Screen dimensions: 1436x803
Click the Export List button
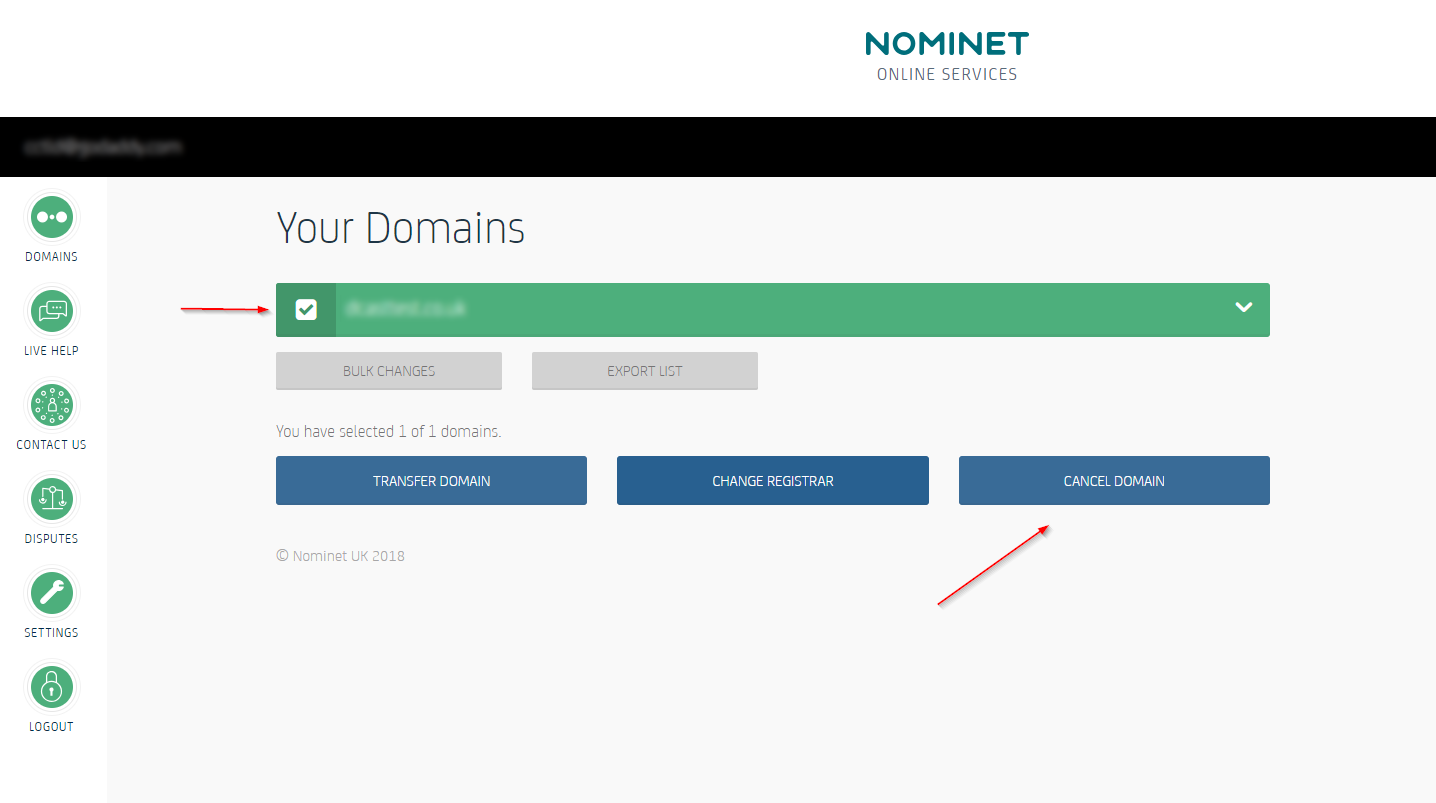tap(645, 370)
